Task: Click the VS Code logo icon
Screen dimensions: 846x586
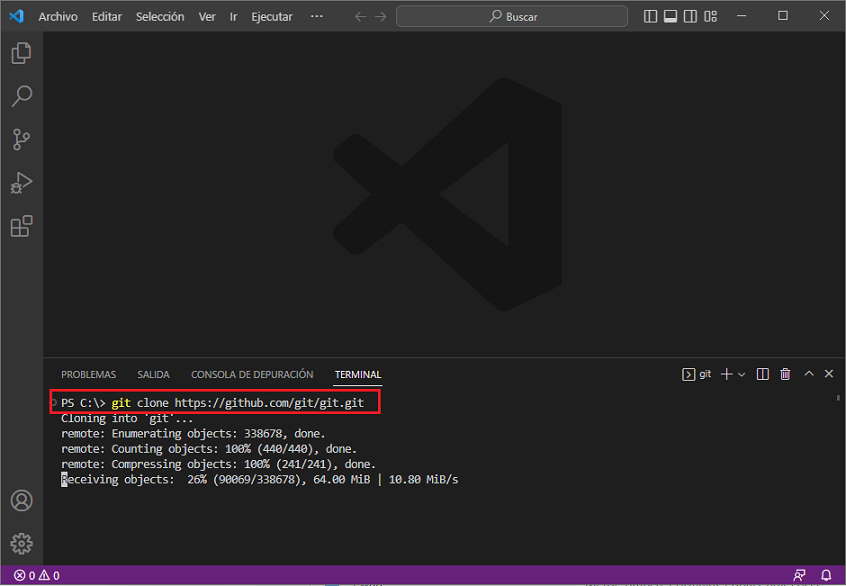Action: [x=16, y=16]
